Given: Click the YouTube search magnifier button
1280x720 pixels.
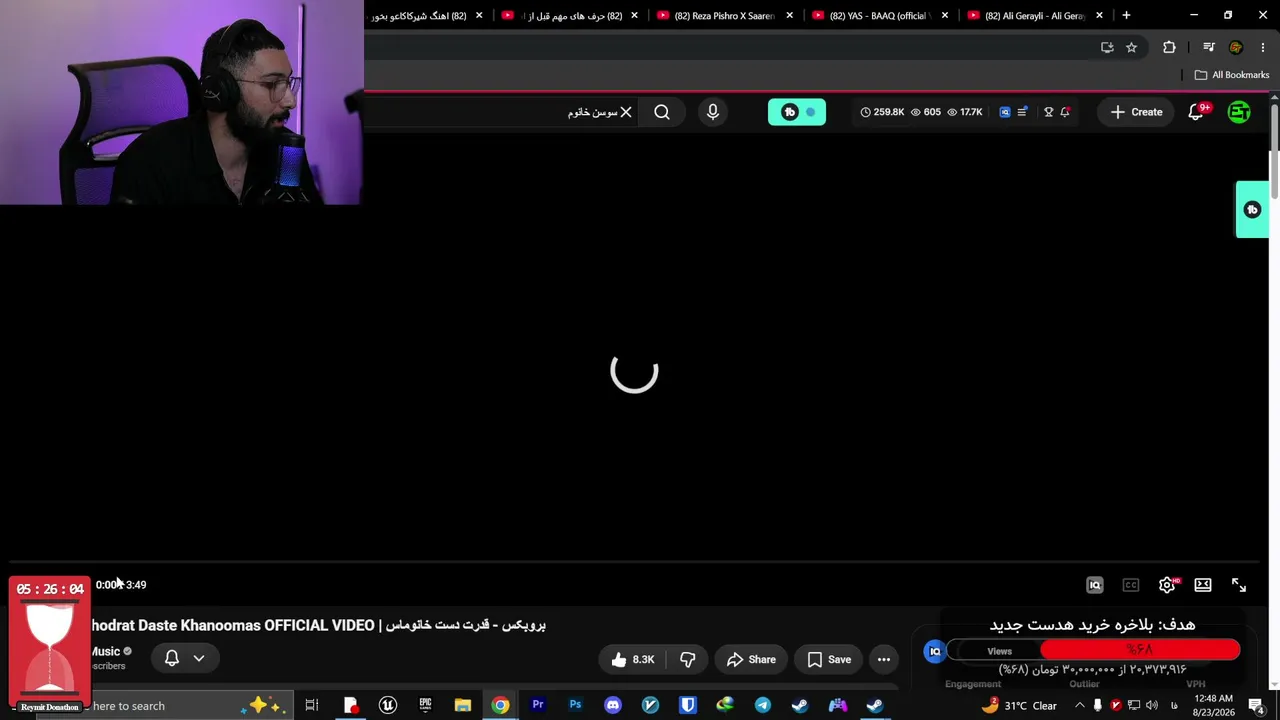Looking at the screenshot, I should tap(662, 112).
